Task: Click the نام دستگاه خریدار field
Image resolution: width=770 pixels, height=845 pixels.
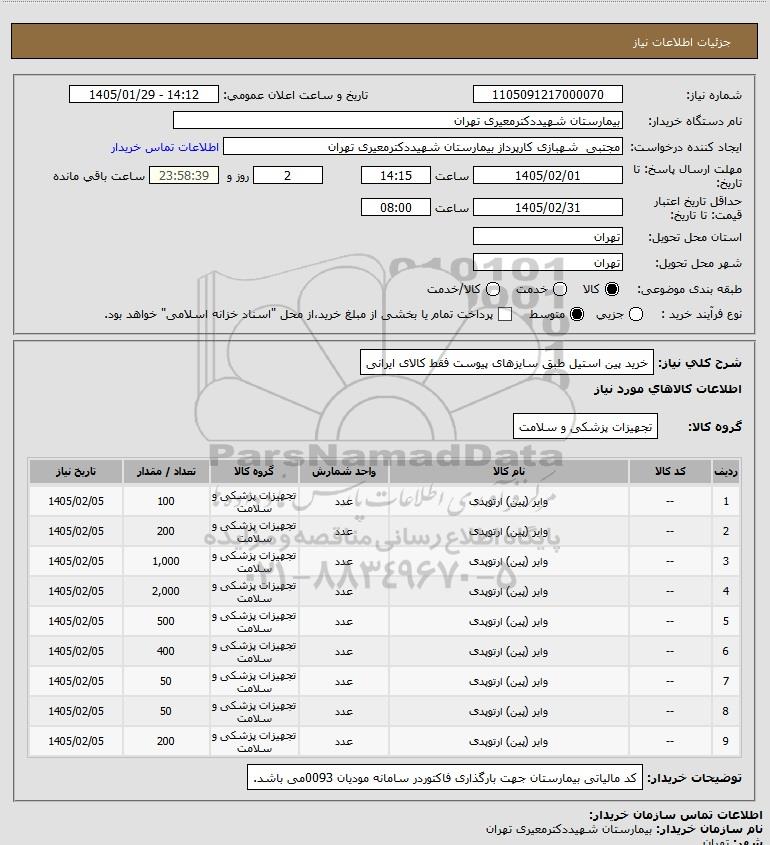Action: tap(398, 121)
